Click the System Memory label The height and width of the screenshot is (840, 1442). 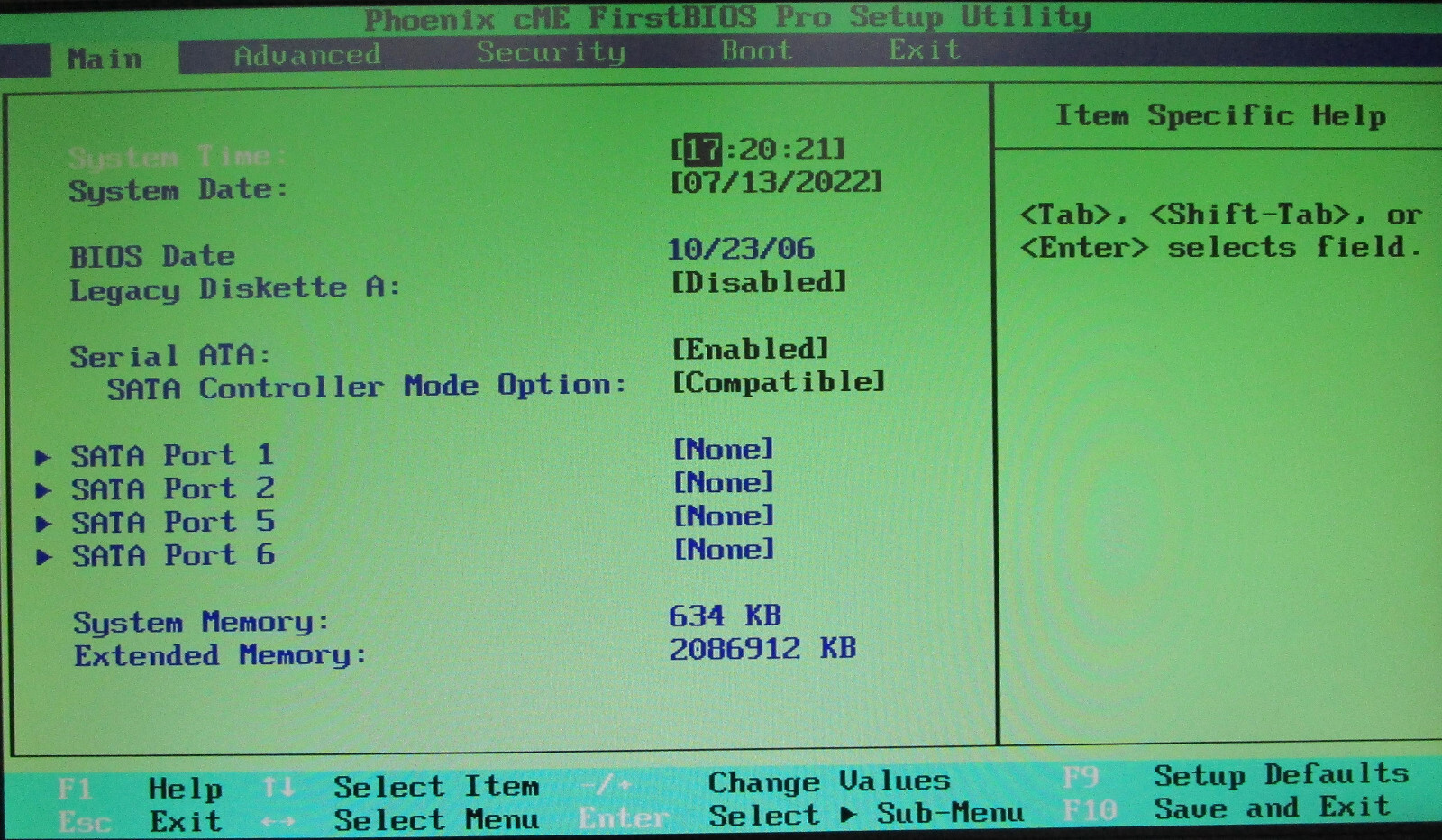(201, 623)
